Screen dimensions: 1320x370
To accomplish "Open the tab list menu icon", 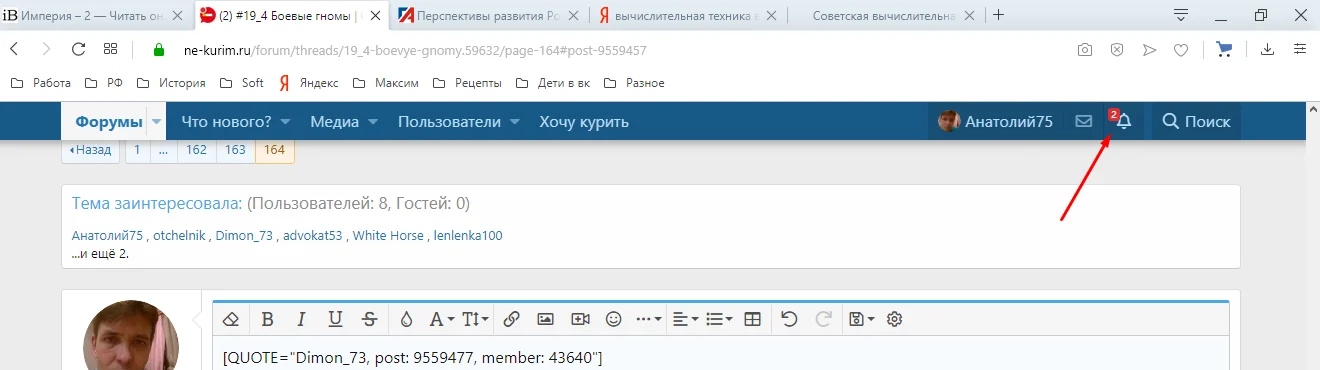I will pos(1181,15).
